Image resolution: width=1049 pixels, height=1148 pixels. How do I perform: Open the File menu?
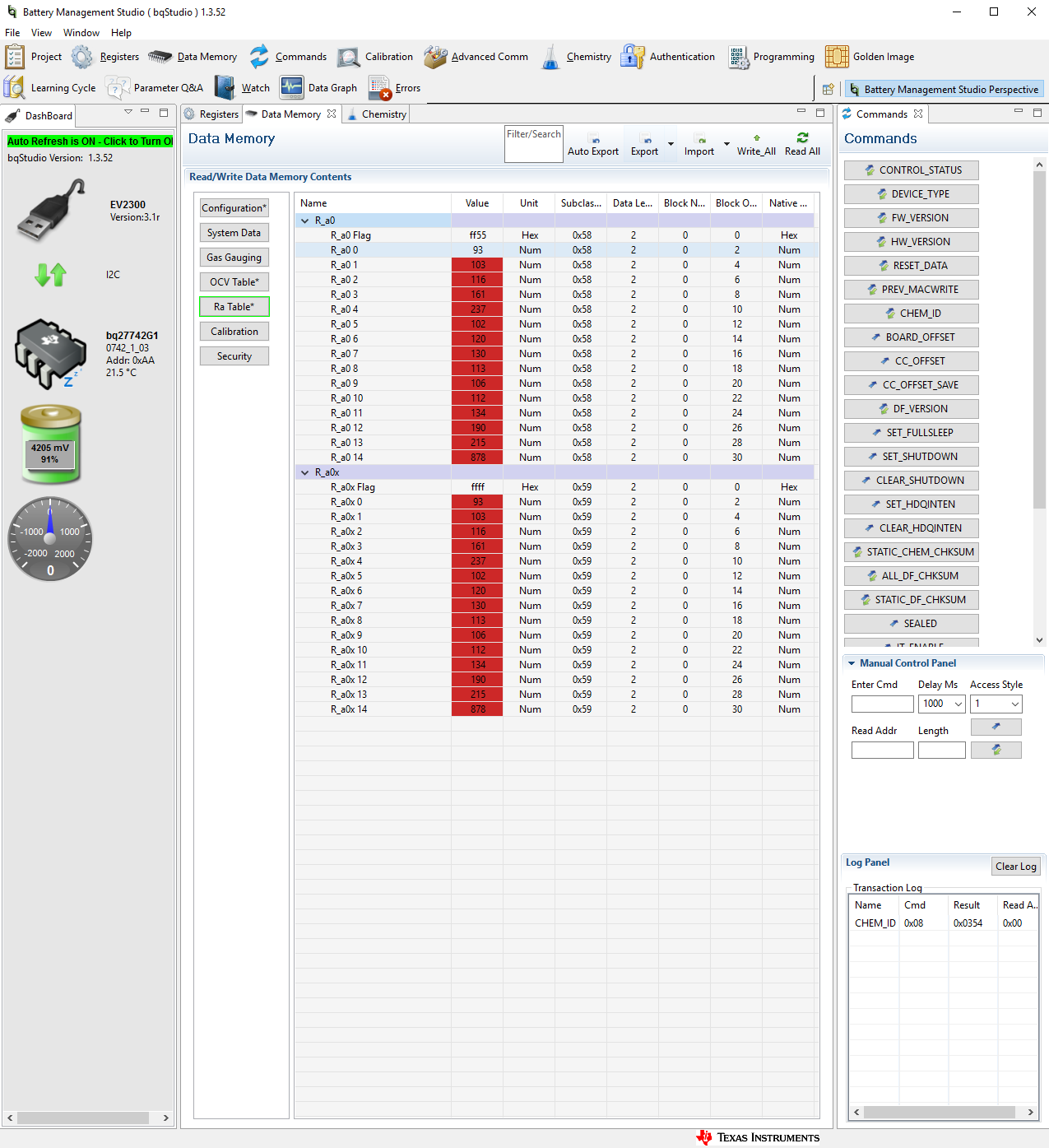[x=12, y=33]
